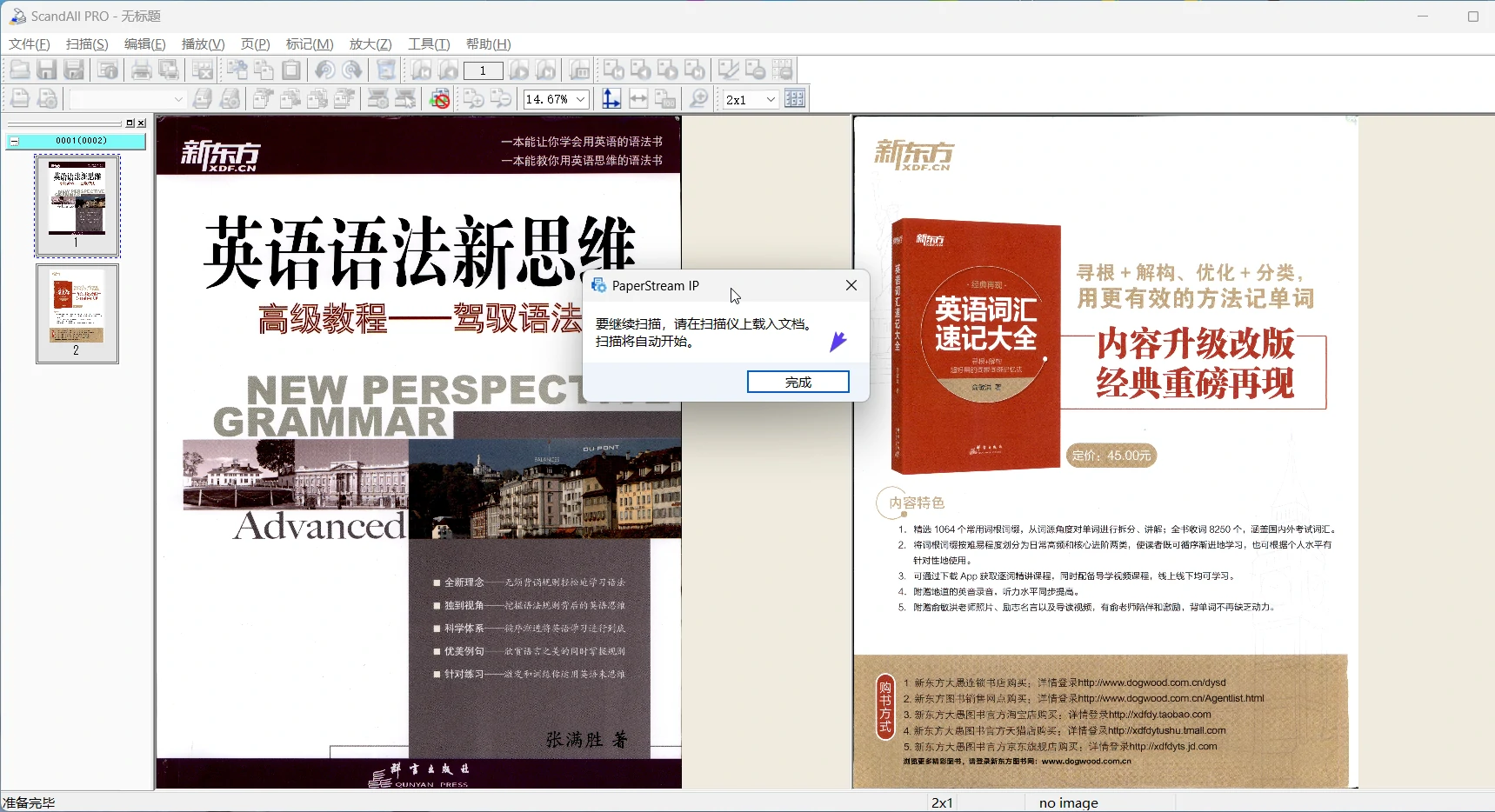Close the PaperStream IP dialog
The width and height of the screenshot is (1495, 812).
click(x=851, y=285)
